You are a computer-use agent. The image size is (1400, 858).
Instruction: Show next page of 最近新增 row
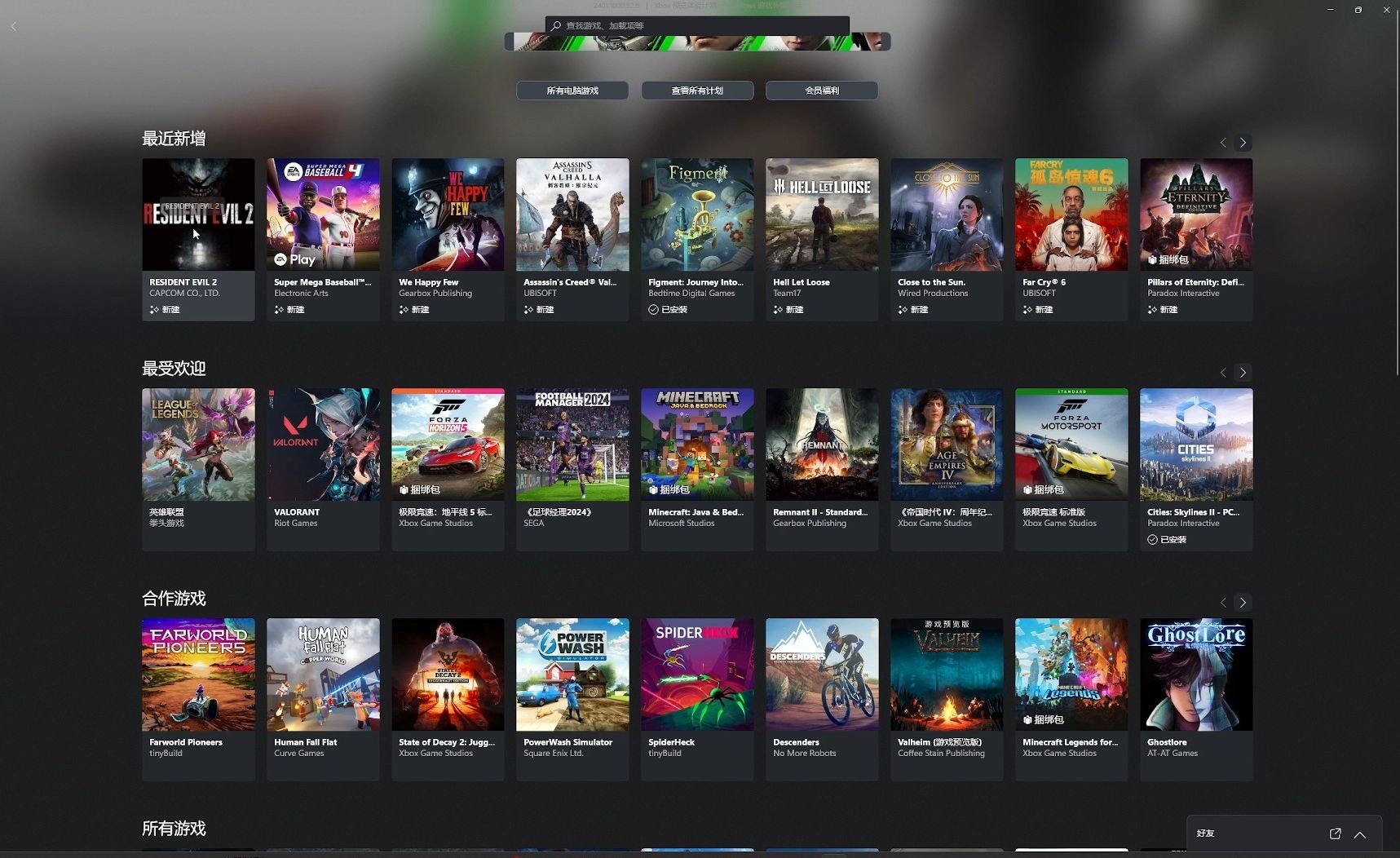(1243, 143)
